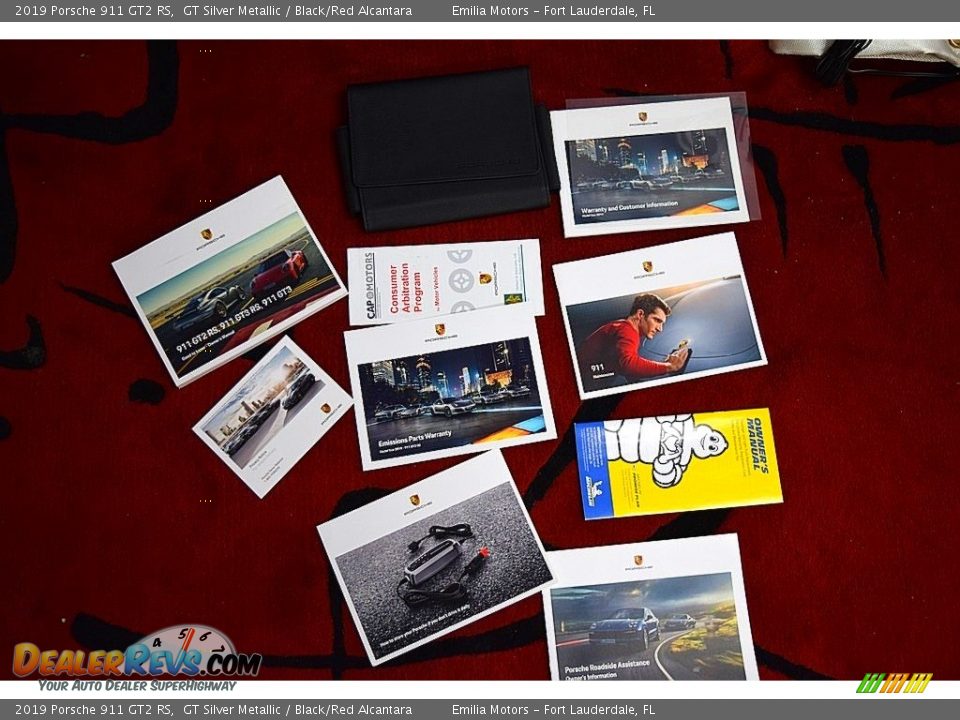Click Porsche crest on battery charger booklet
Screen dimensions: 960x720
[x=414, y=499]
